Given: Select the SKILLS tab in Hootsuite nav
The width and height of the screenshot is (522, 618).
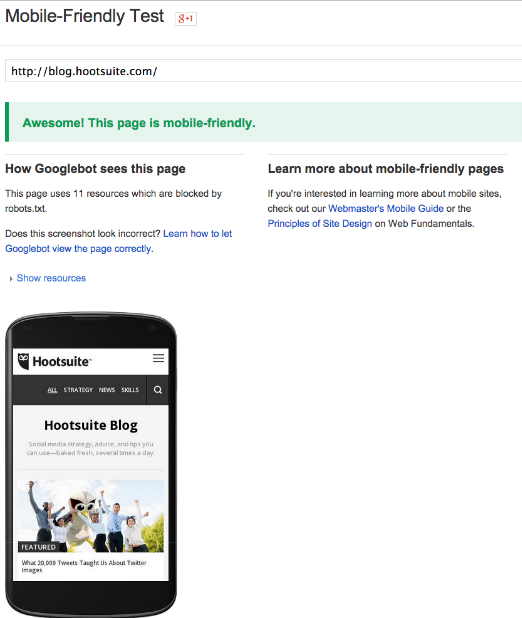Looking at the screenshot, I should [x=130, y=390].
